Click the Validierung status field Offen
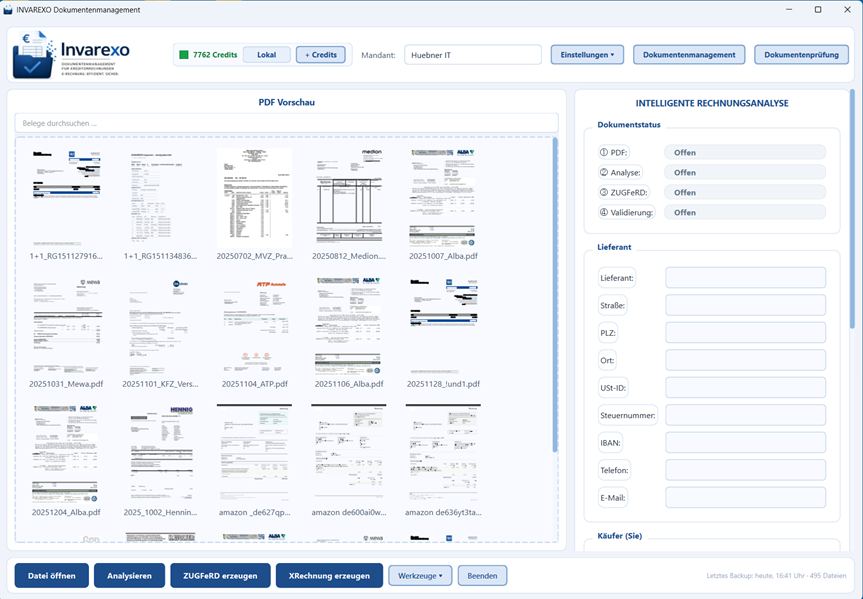This screenshot has height=599, width=863. [x=745, y=212]
